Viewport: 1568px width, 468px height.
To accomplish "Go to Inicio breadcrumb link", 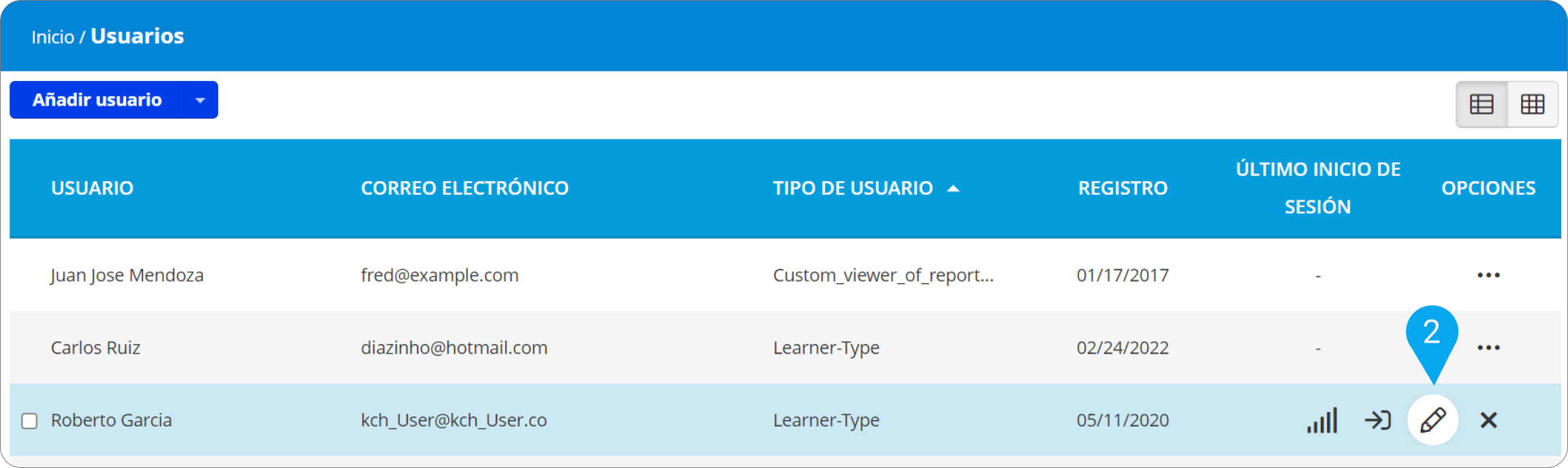I will click(x=52, y=37).
